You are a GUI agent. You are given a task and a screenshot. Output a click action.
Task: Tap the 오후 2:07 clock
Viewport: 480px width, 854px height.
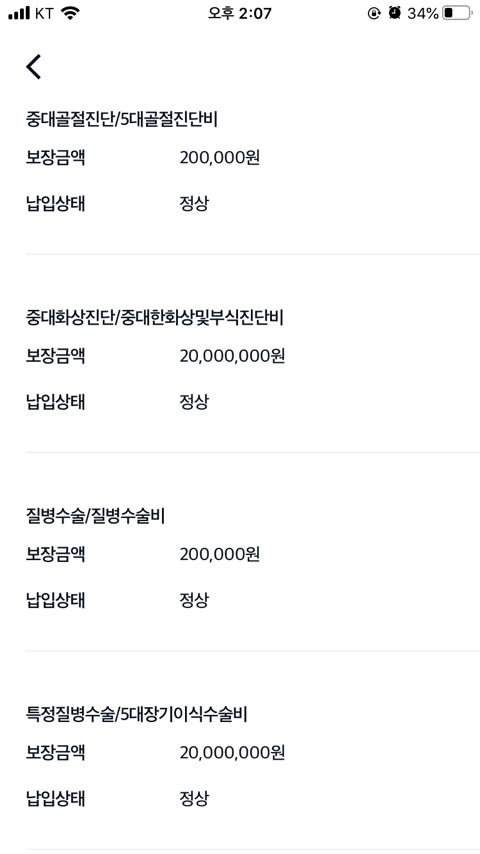(x=240, y=13)
